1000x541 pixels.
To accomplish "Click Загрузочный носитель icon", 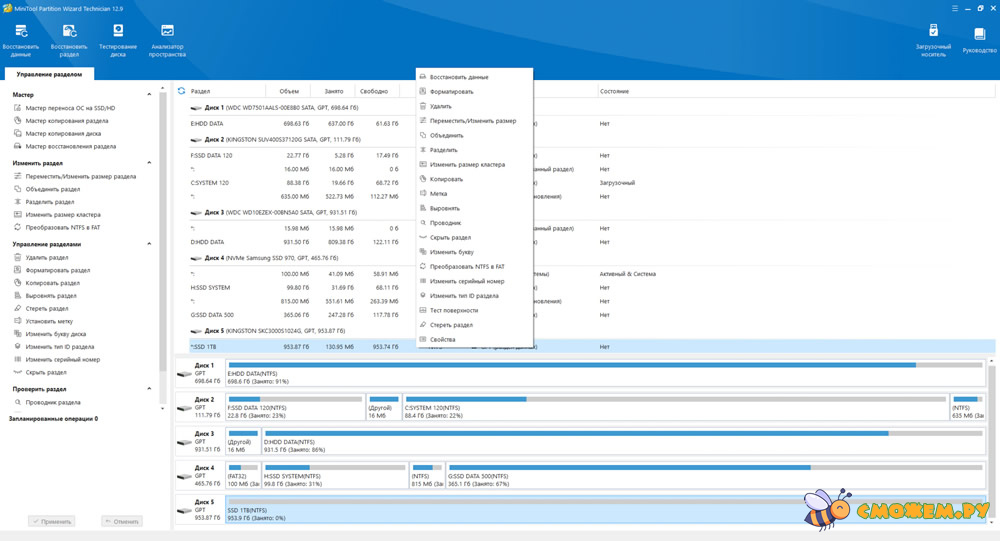I will 933,40.
